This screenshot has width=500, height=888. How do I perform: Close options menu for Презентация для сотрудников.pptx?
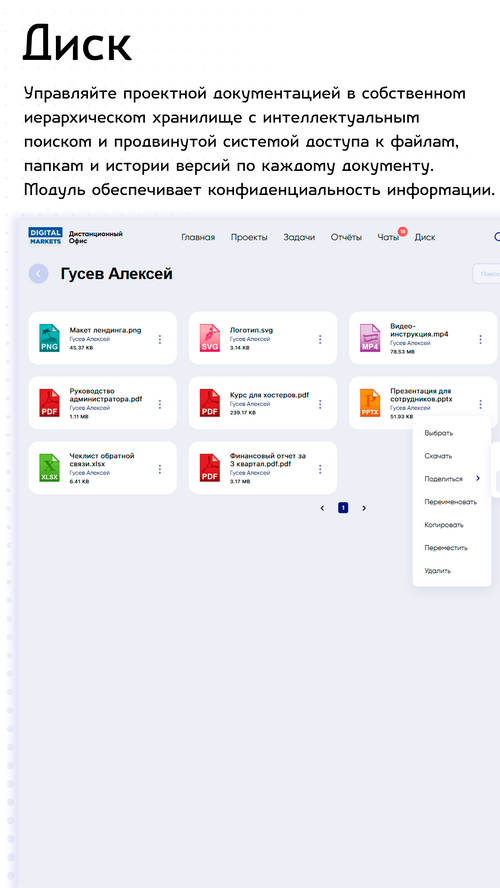click(480, 404)
